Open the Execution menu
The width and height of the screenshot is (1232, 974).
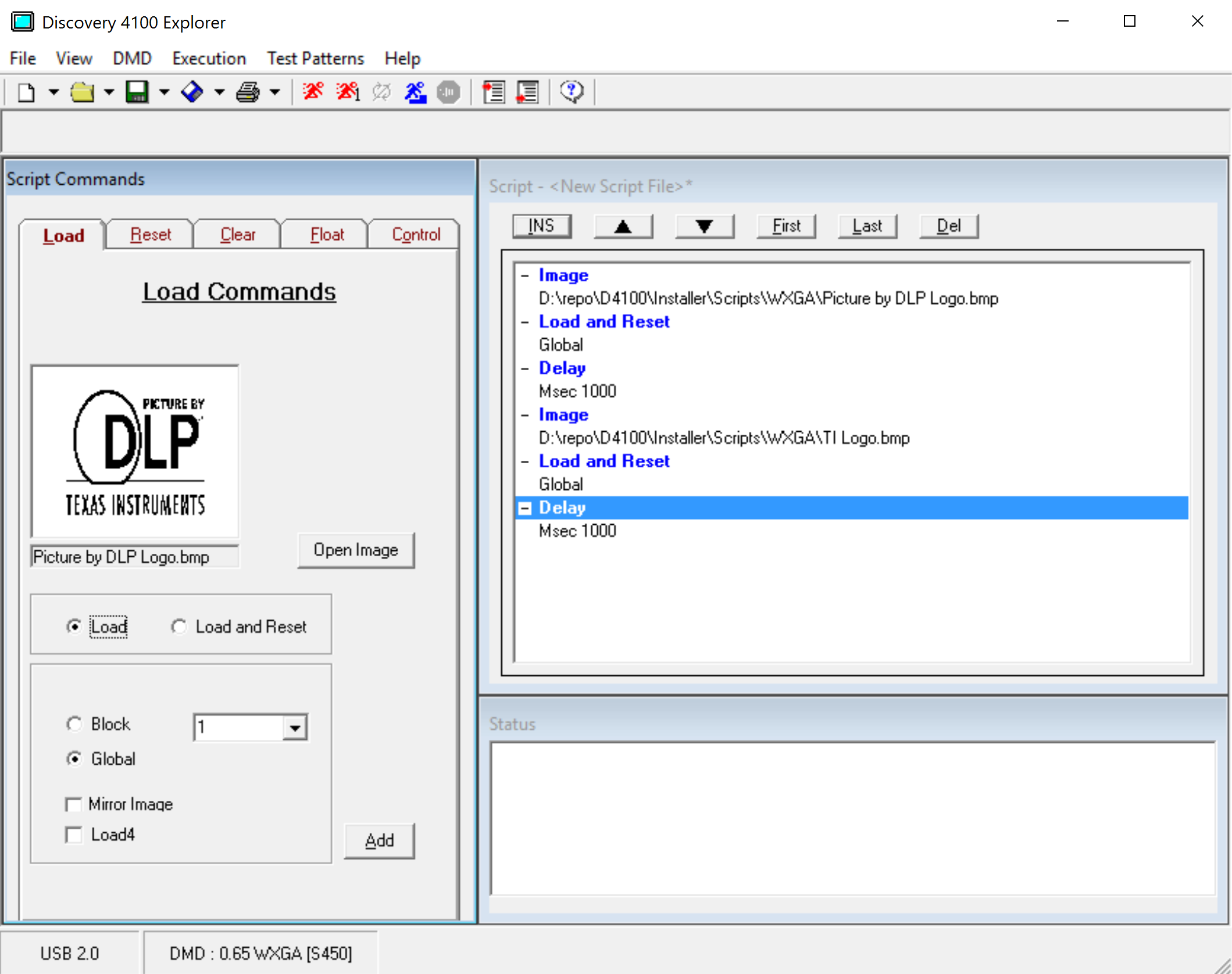tap(209, 58)
